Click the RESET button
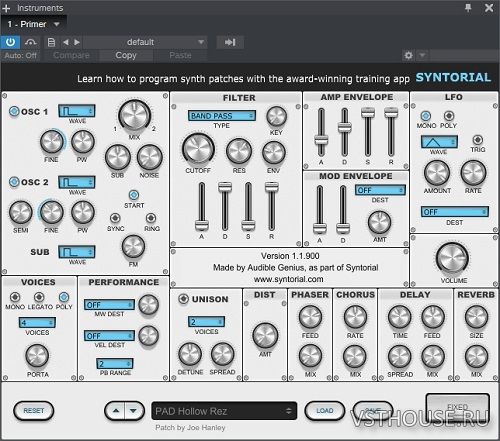This screenshot has width=500, height=441. [33, 411]
